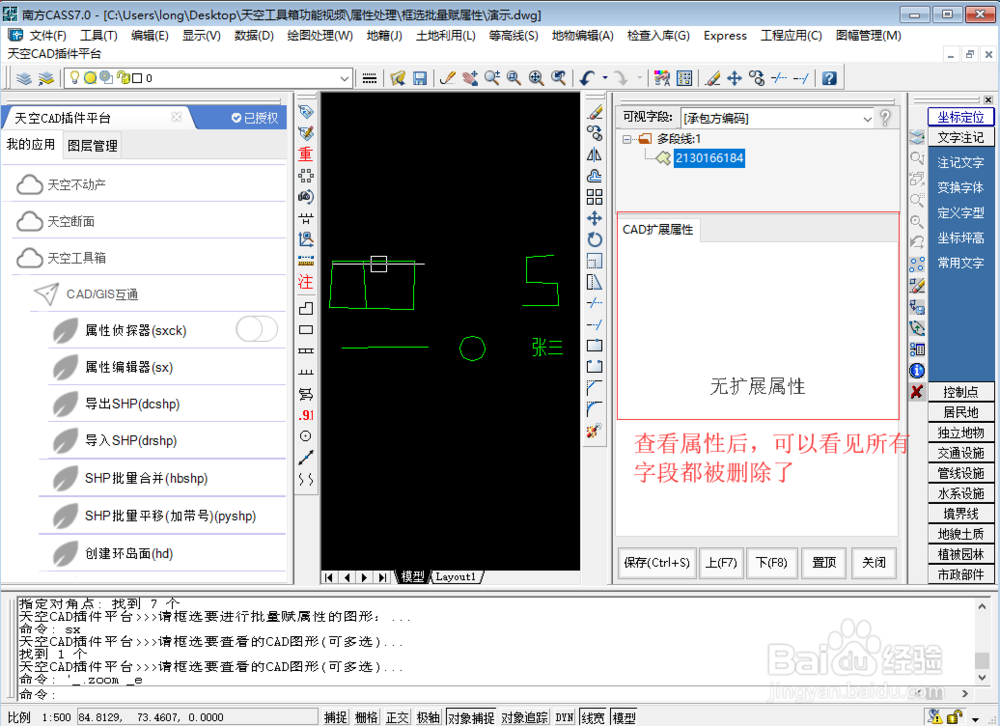1000x726 pixels.
Task: Click the mirror tool in edit toolbar
Action: click(594, 155)
